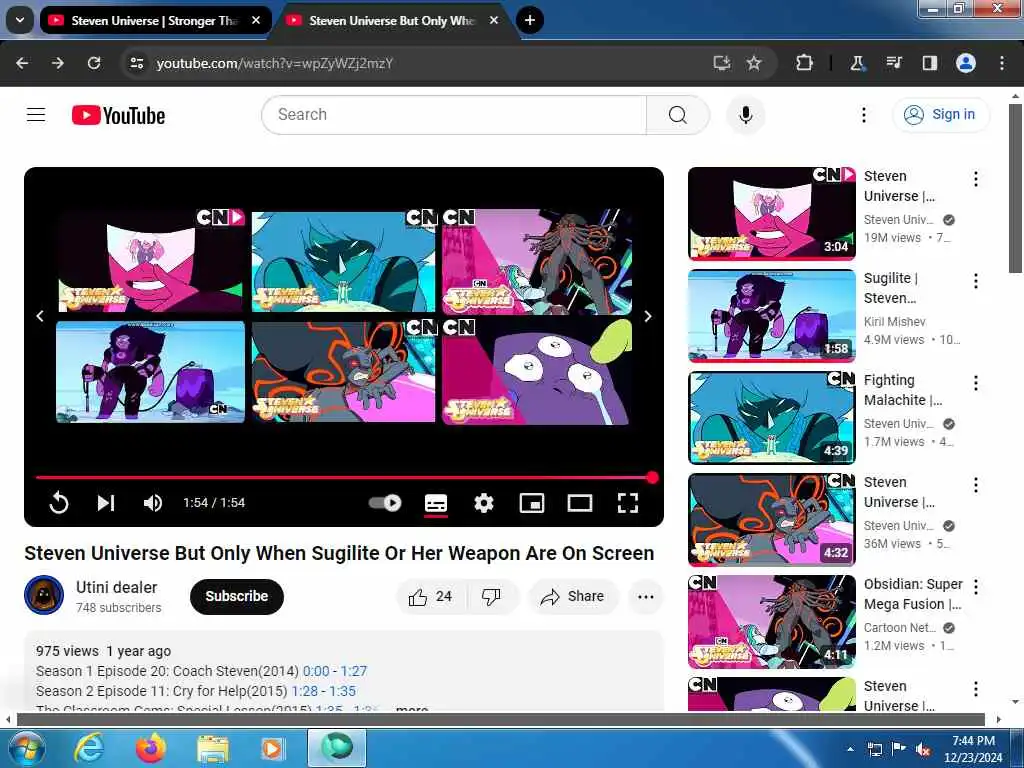Enable miniplayer mode
Image resolution: width=1024 pixels, height=768 pixels.
tap(532, 503)
